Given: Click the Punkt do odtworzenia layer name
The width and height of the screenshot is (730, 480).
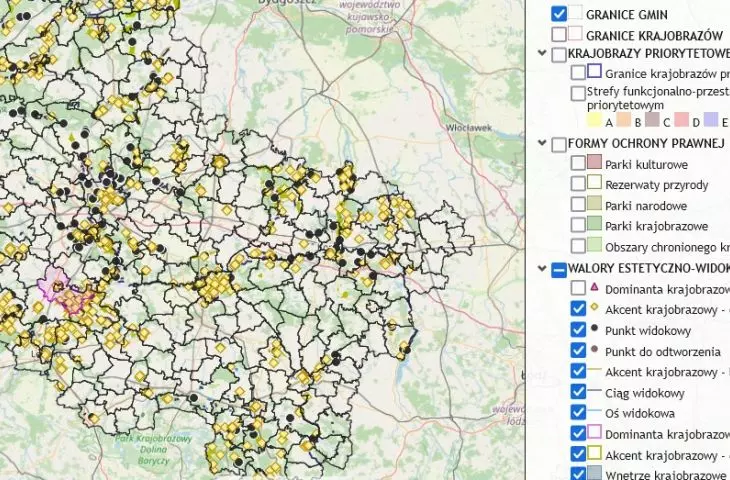Looking at the screenshot, I should tap(663, 352).
